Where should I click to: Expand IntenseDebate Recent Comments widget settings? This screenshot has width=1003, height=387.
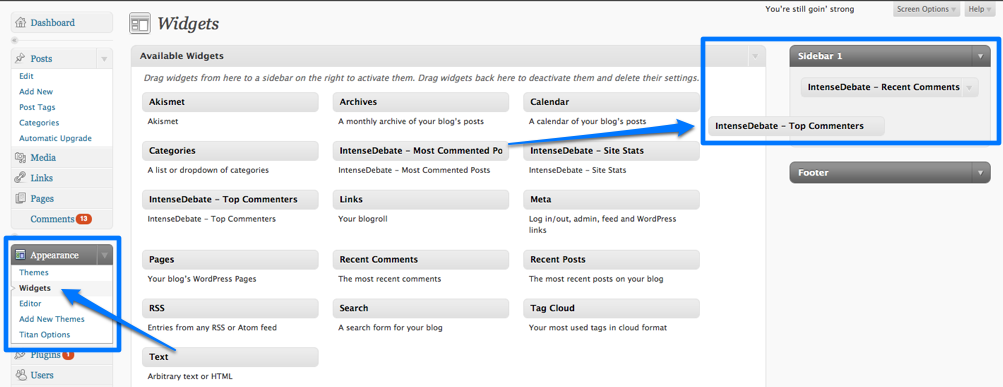tap(969, 88)
